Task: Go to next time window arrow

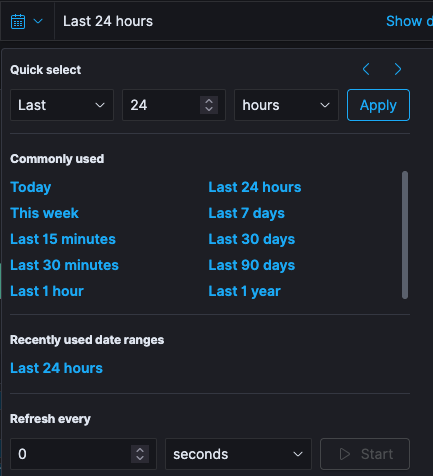Action: [398, 69]
